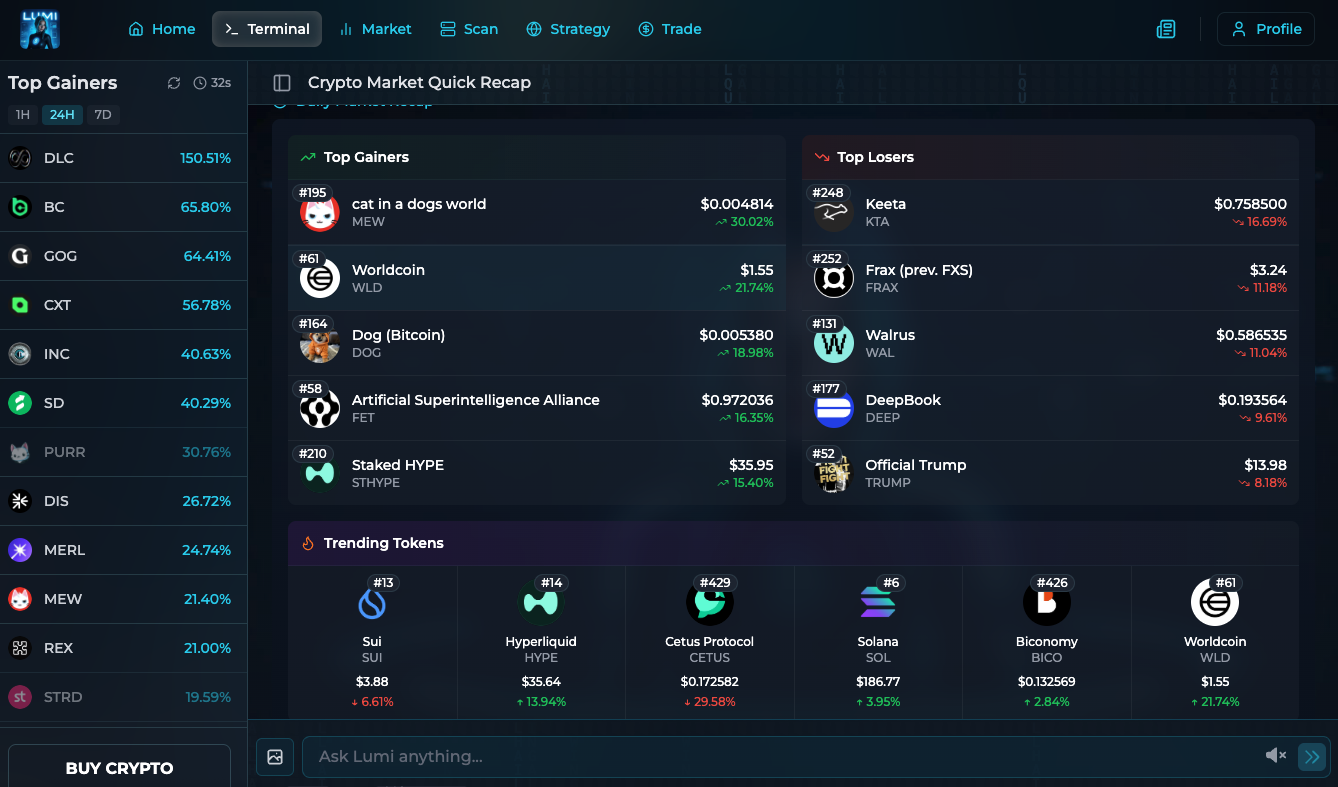The width and height of the screenshot is (1338, 787).
Task: Click the Worldcoin logo in Top Gainers
Action: click(320, 278)
